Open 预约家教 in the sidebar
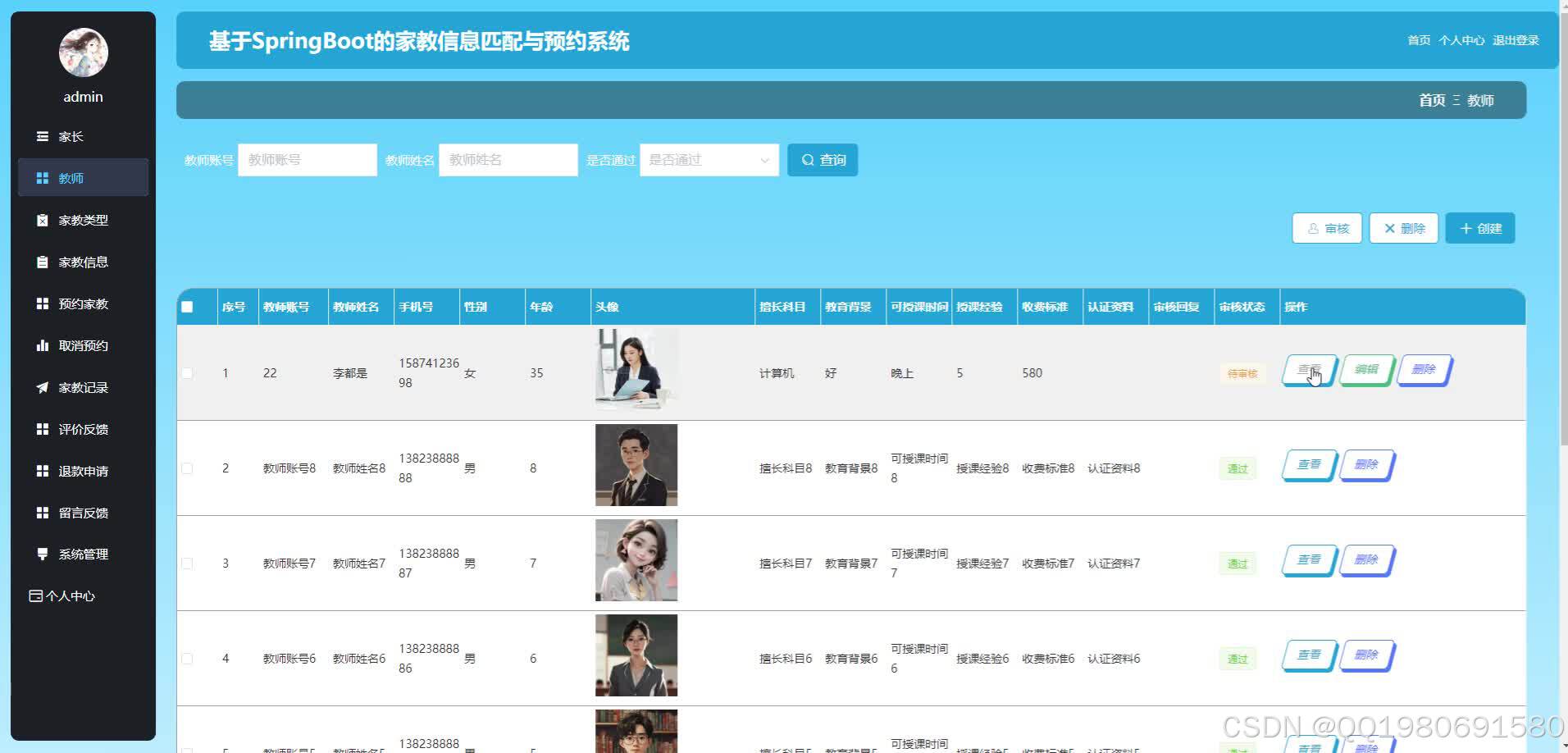This screenshot has width=1568, height=753. point(83,303)
